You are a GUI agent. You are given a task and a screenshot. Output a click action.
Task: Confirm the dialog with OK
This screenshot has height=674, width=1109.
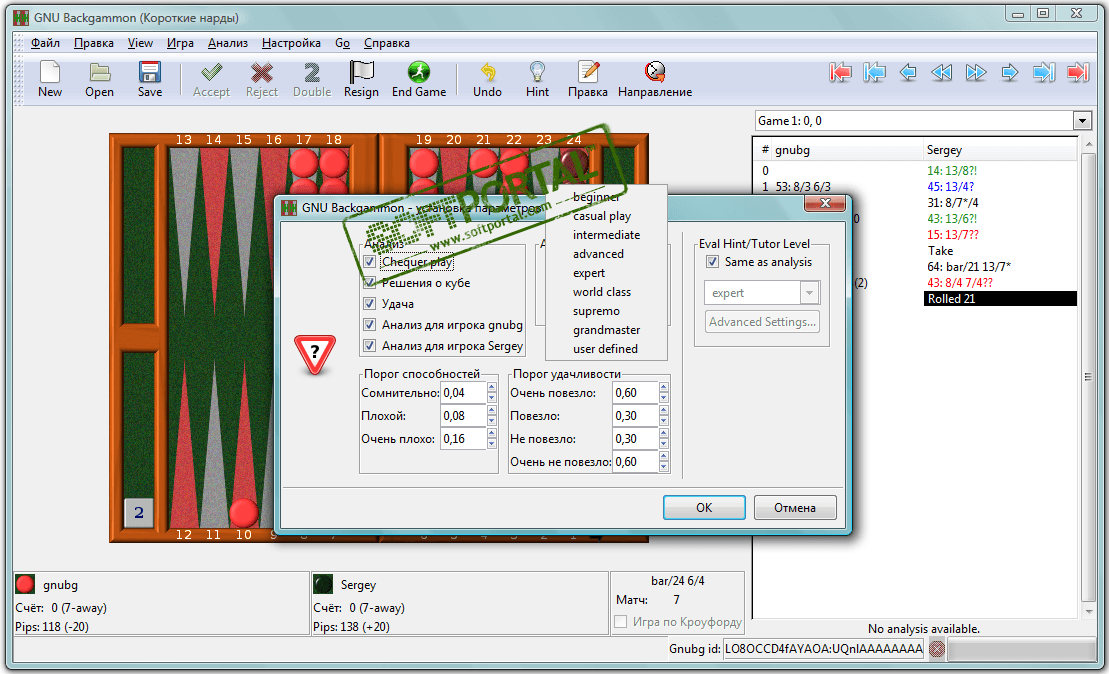pos(704,508)
